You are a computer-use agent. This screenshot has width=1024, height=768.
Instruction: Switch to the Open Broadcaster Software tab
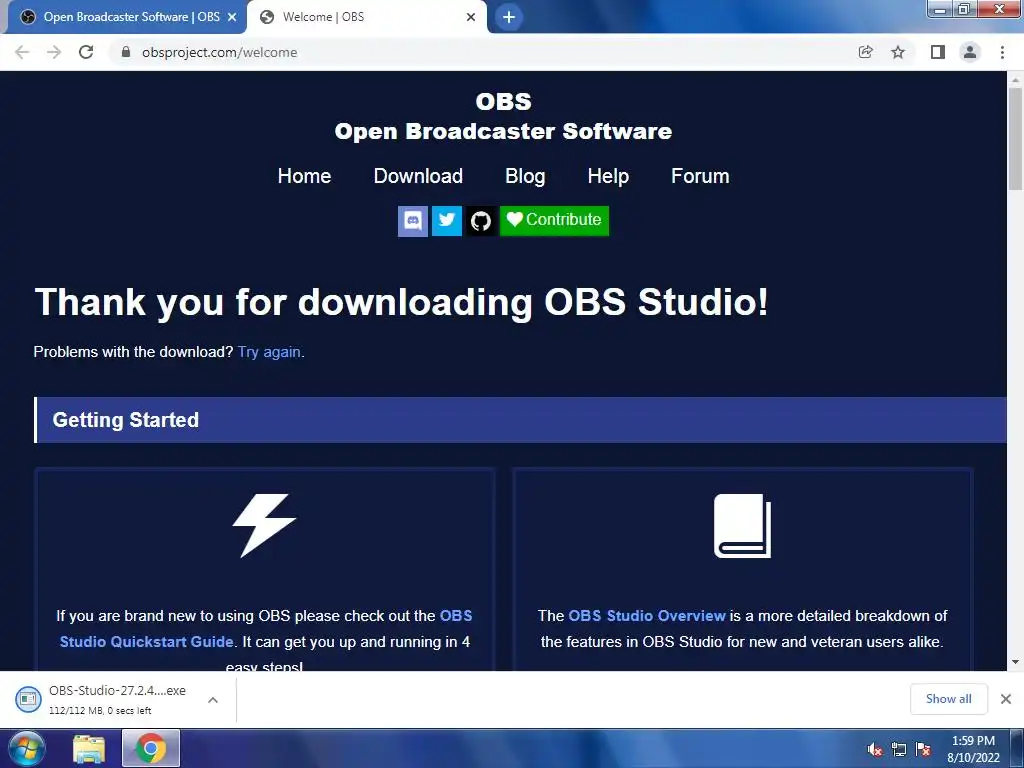click(x=124, y=17)
